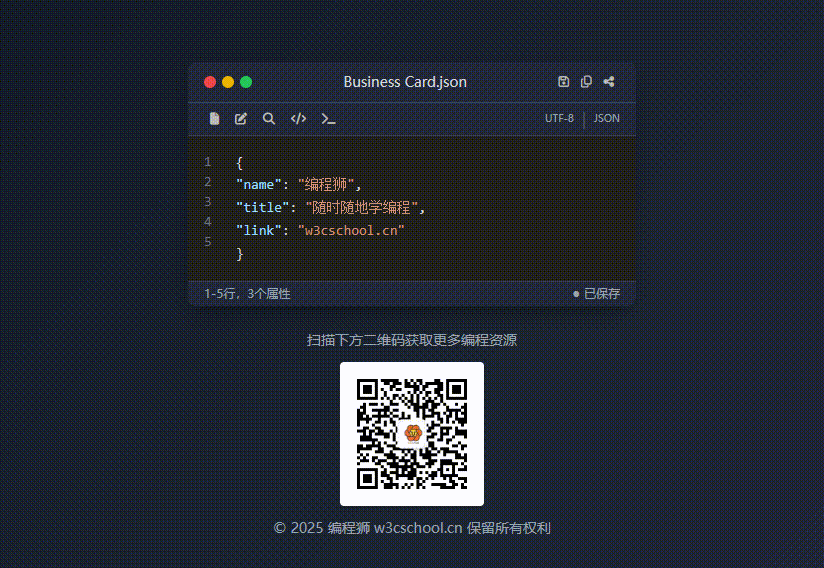Image resolution: width=824 pixels, height=568 pixels.
Task: Click the QR code image
Action: (x=412, y=434)
